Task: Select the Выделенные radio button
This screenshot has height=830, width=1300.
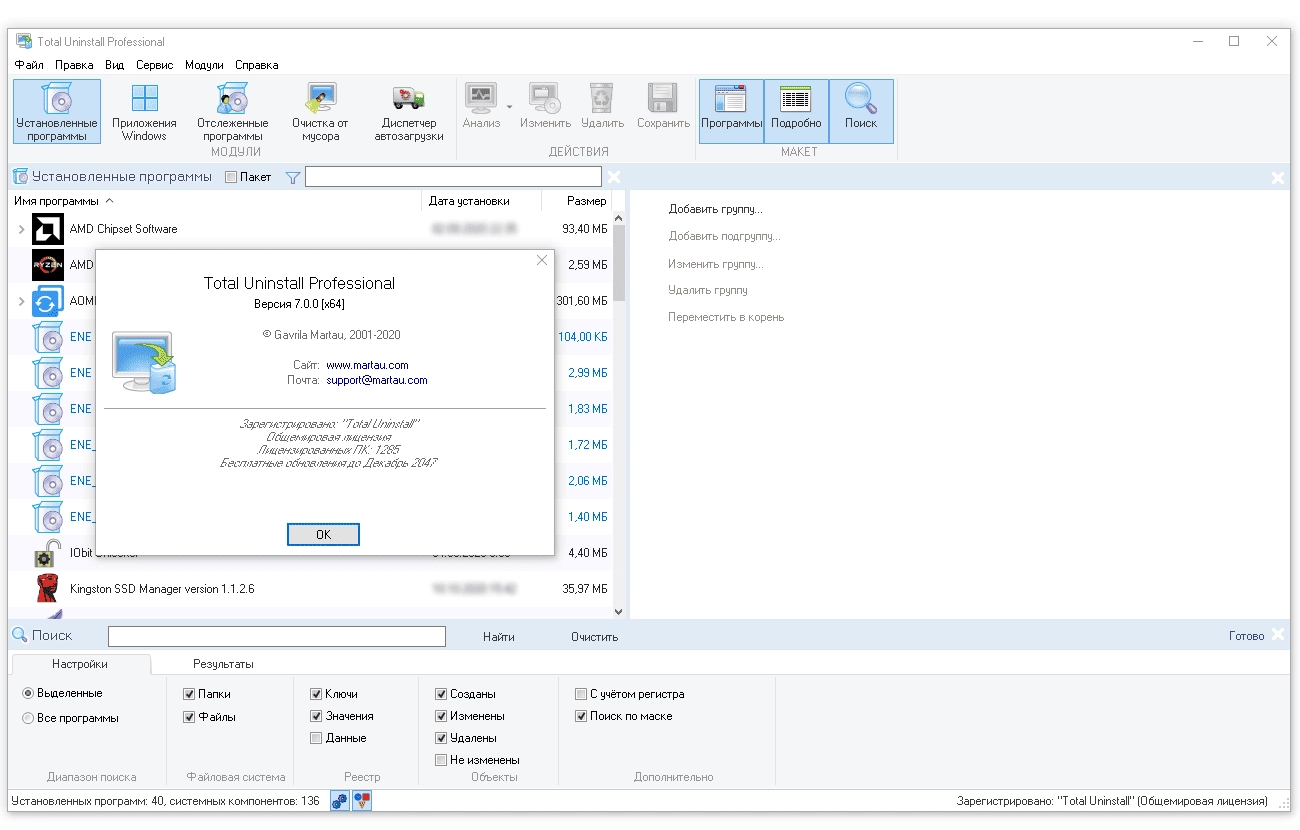Action: coord(28,693)
